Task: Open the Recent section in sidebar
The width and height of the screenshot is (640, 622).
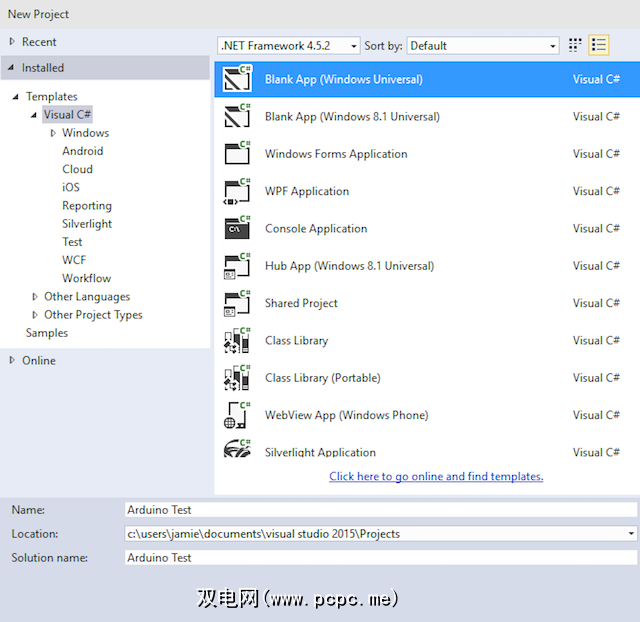Action: point(39,42)
